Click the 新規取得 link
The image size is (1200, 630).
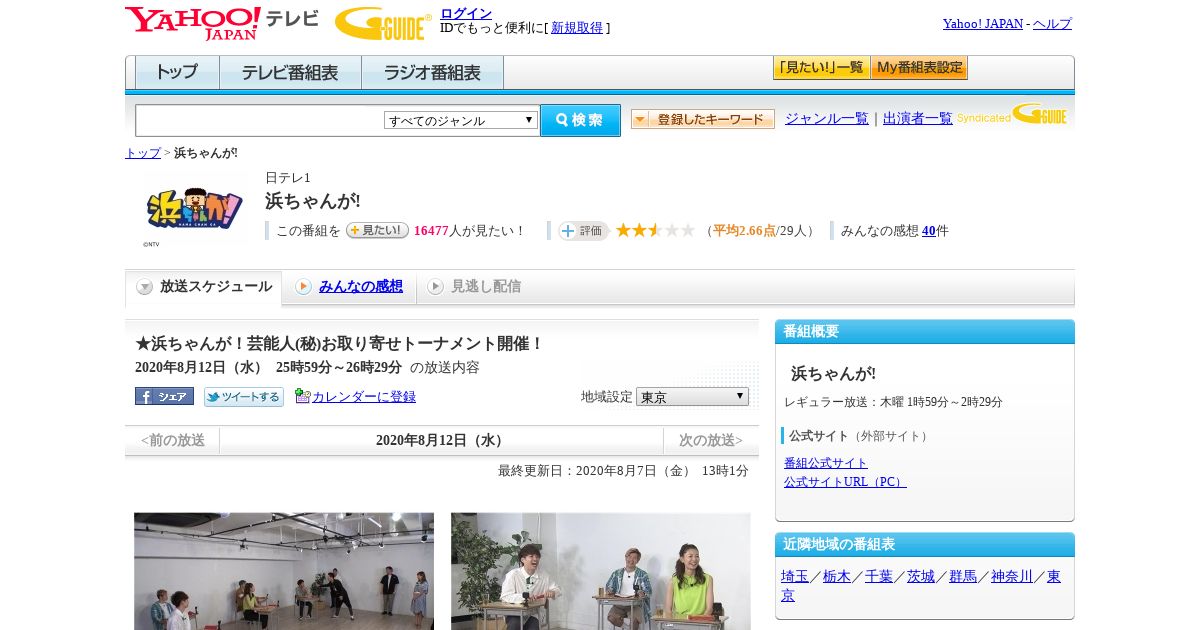point(577,28)
